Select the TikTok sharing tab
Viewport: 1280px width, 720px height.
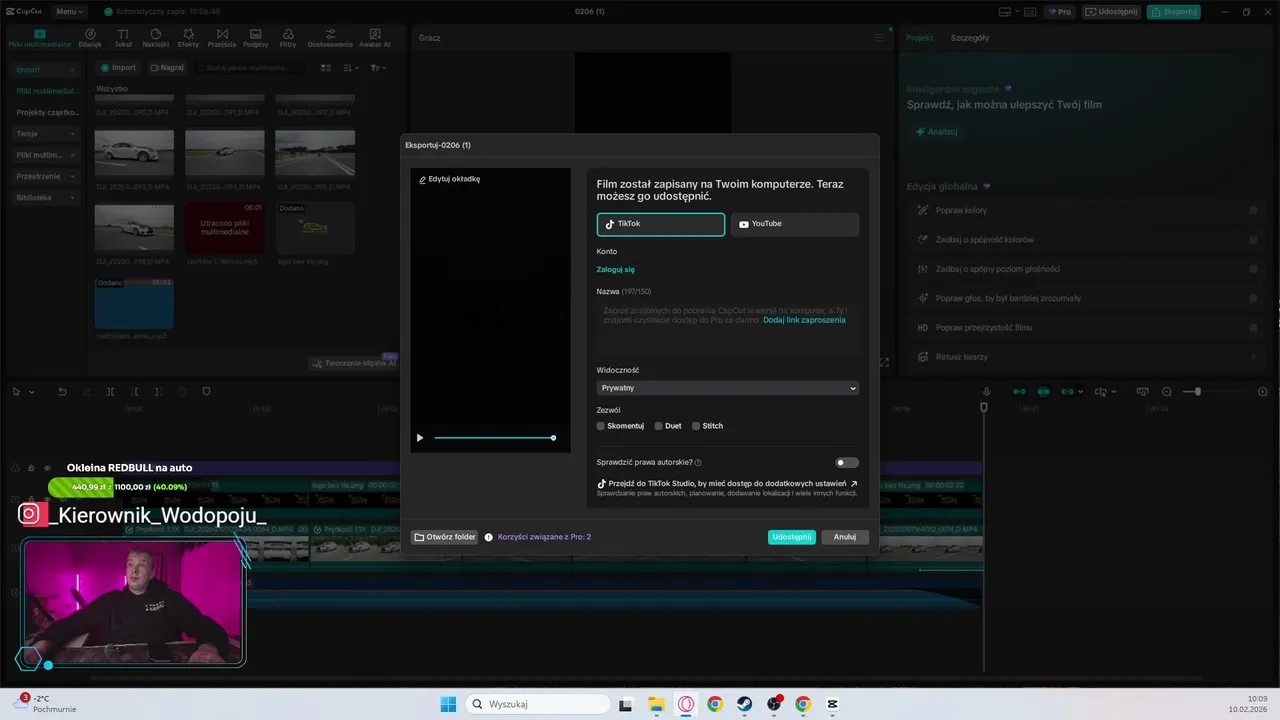click(661, 224)
